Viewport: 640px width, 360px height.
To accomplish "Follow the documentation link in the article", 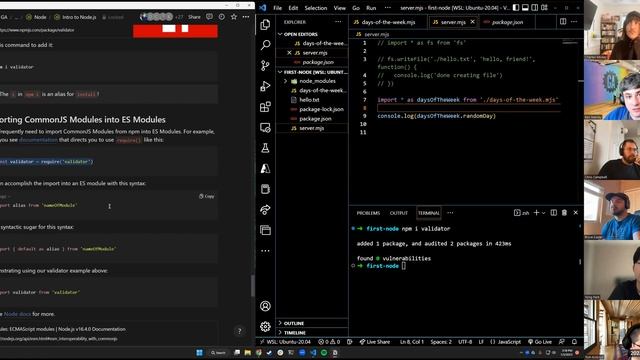I will point(38,140).
